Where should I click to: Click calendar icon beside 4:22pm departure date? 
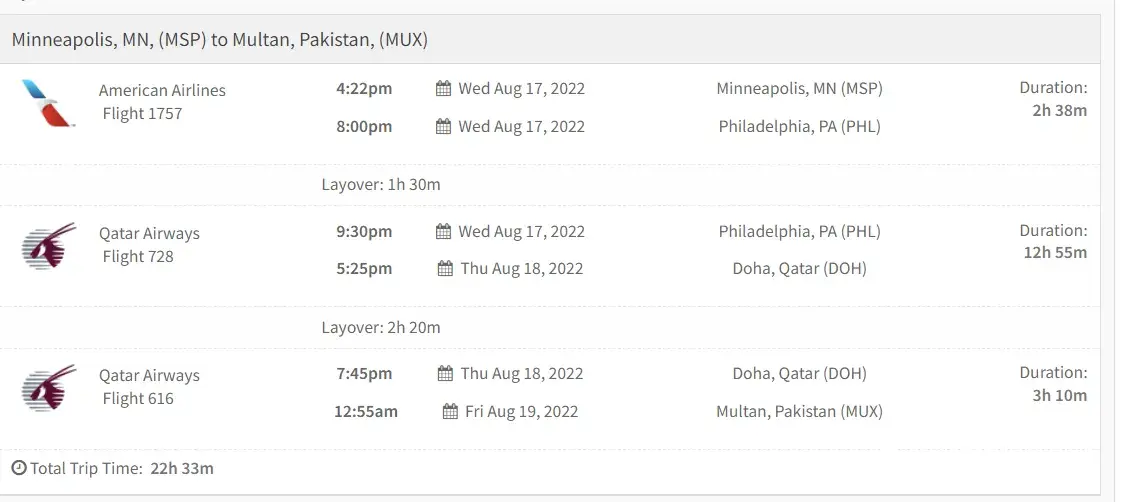click(444, 89)
